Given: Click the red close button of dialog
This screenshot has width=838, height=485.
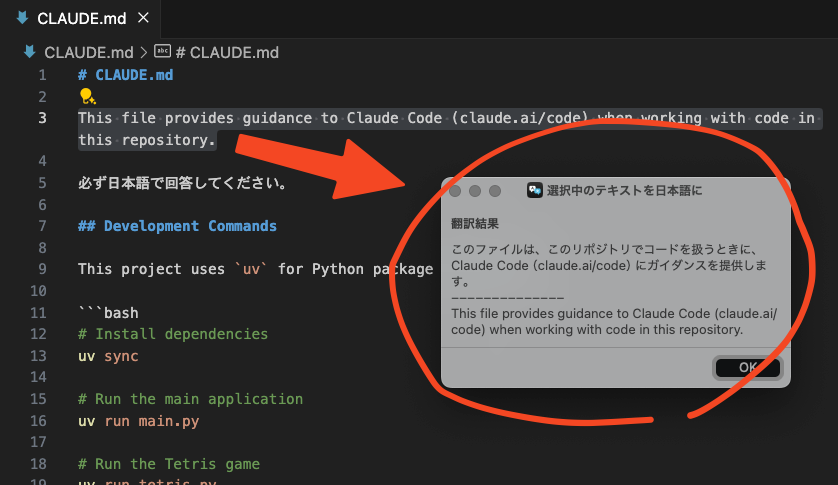Looking at the screenshot, I should [x=455, y=191].
